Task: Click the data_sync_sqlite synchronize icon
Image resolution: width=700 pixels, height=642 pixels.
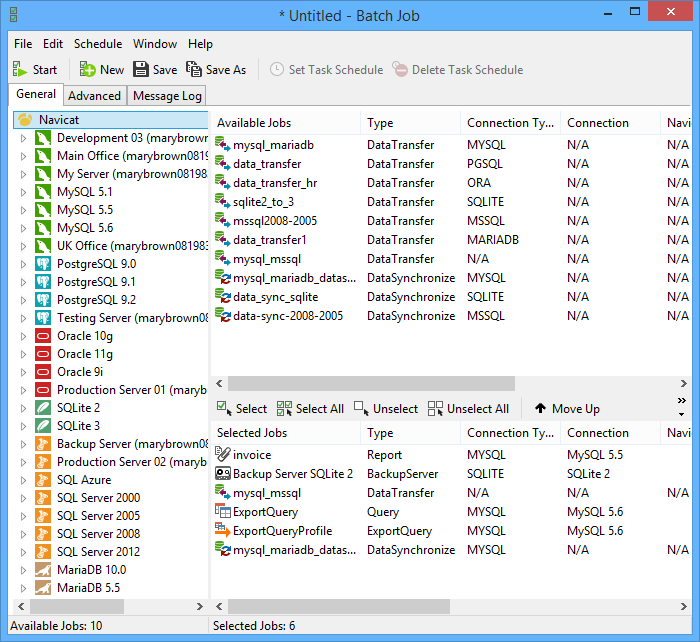Action: coord(223,296)
